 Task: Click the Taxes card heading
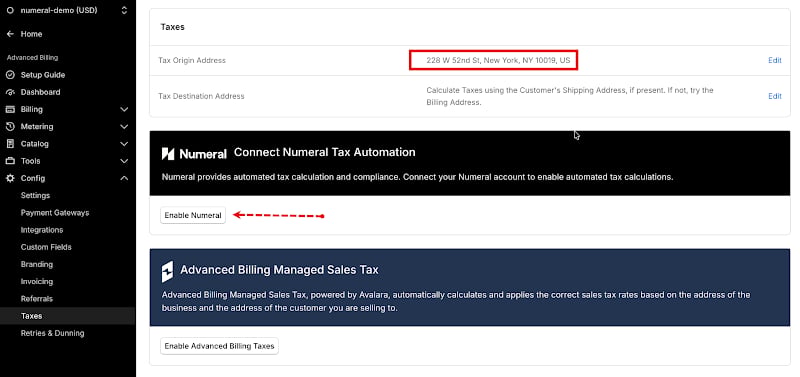coord(172,27)
